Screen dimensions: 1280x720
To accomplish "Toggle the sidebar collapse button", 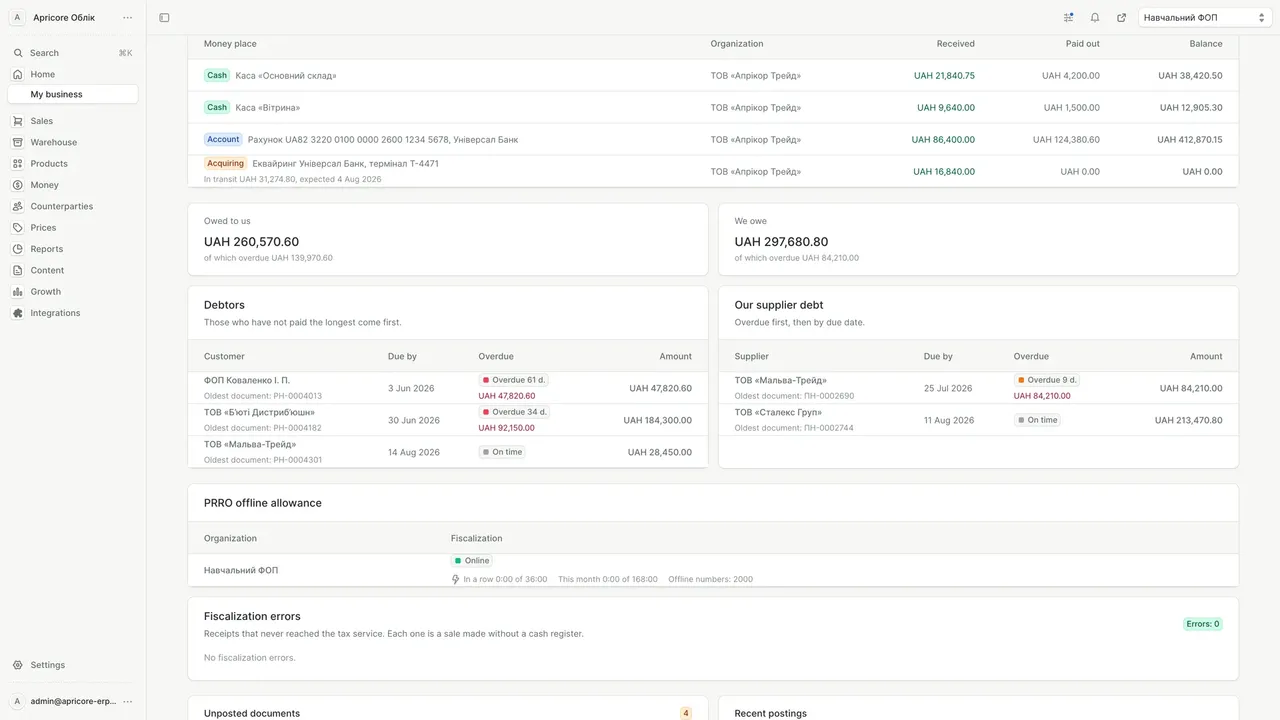I will 164,17.
